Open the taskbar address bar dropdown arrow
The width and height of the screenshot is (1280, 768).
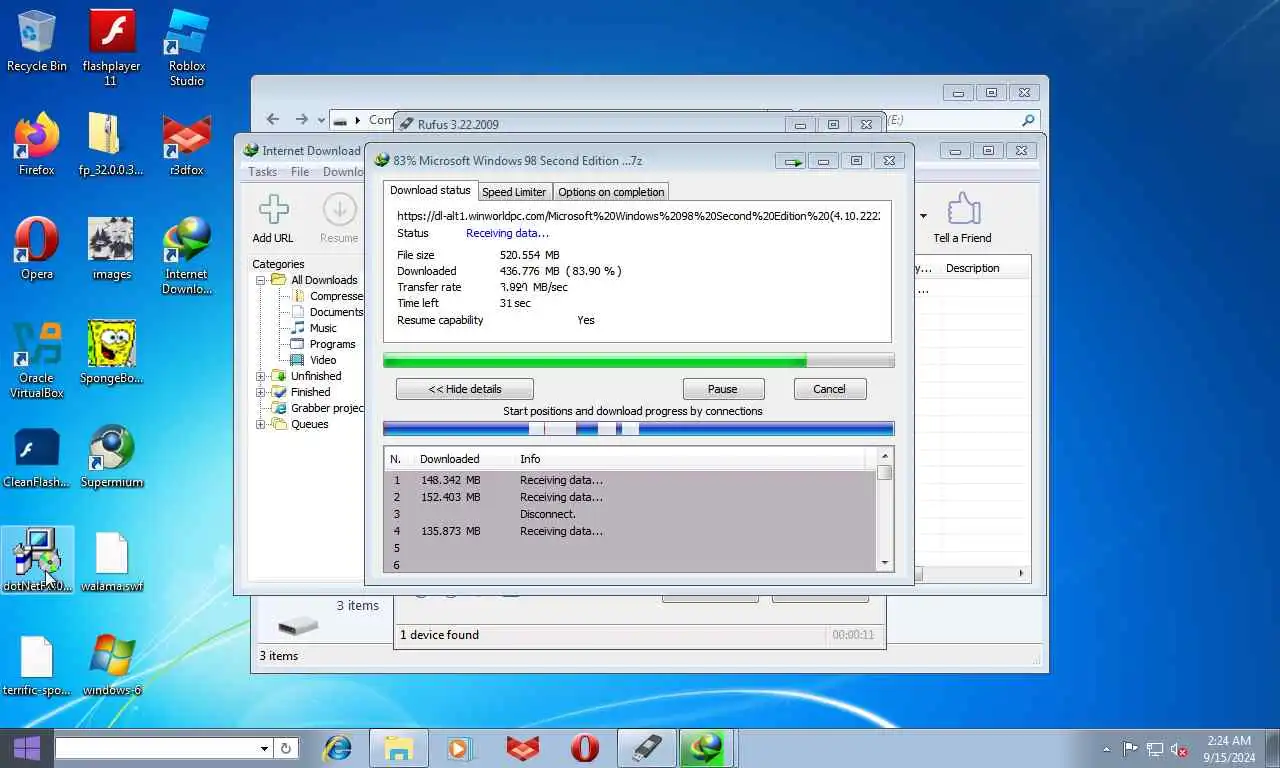264,748
